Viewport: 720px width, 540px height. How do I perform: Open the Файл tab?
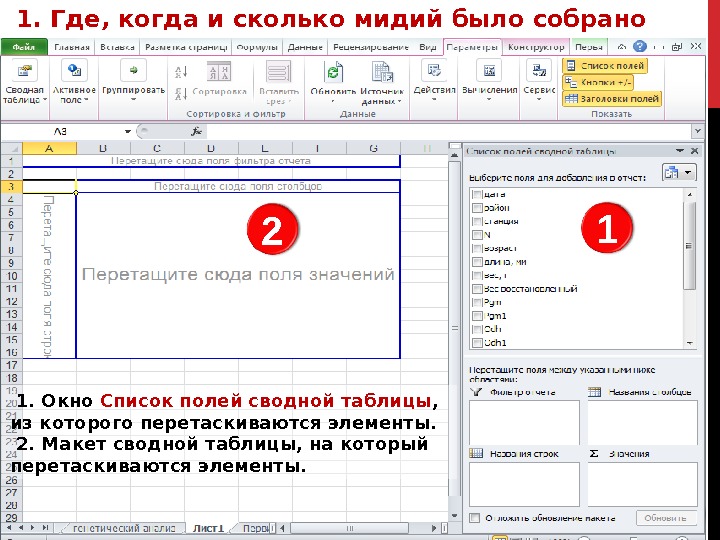point(24,47)
